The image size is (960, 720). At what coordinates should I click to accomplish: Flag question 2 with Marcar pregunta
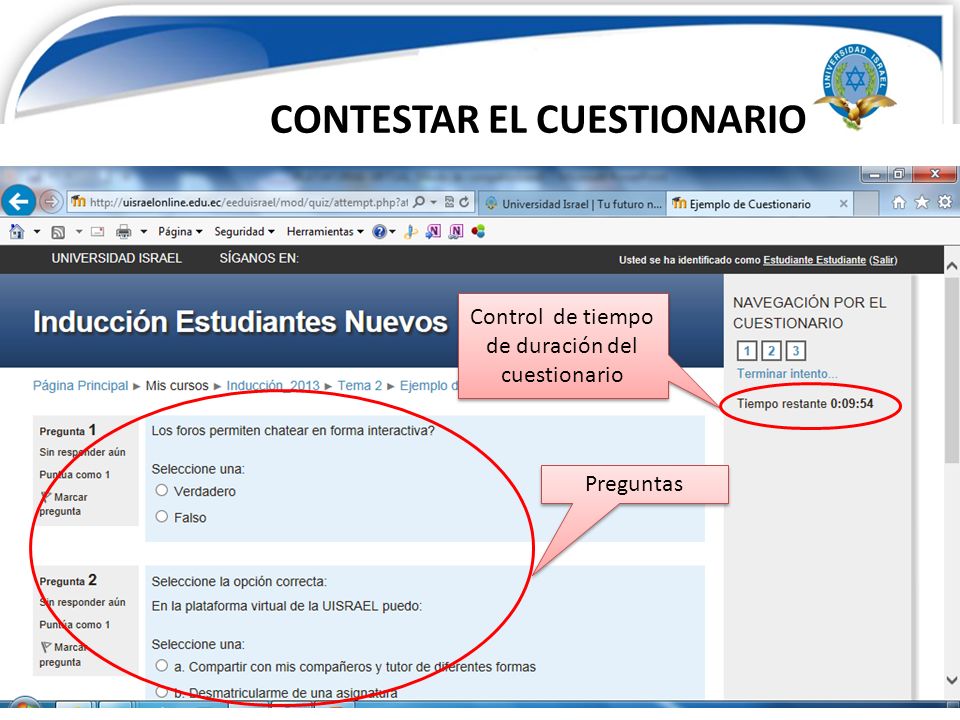[x=64, y=654]
